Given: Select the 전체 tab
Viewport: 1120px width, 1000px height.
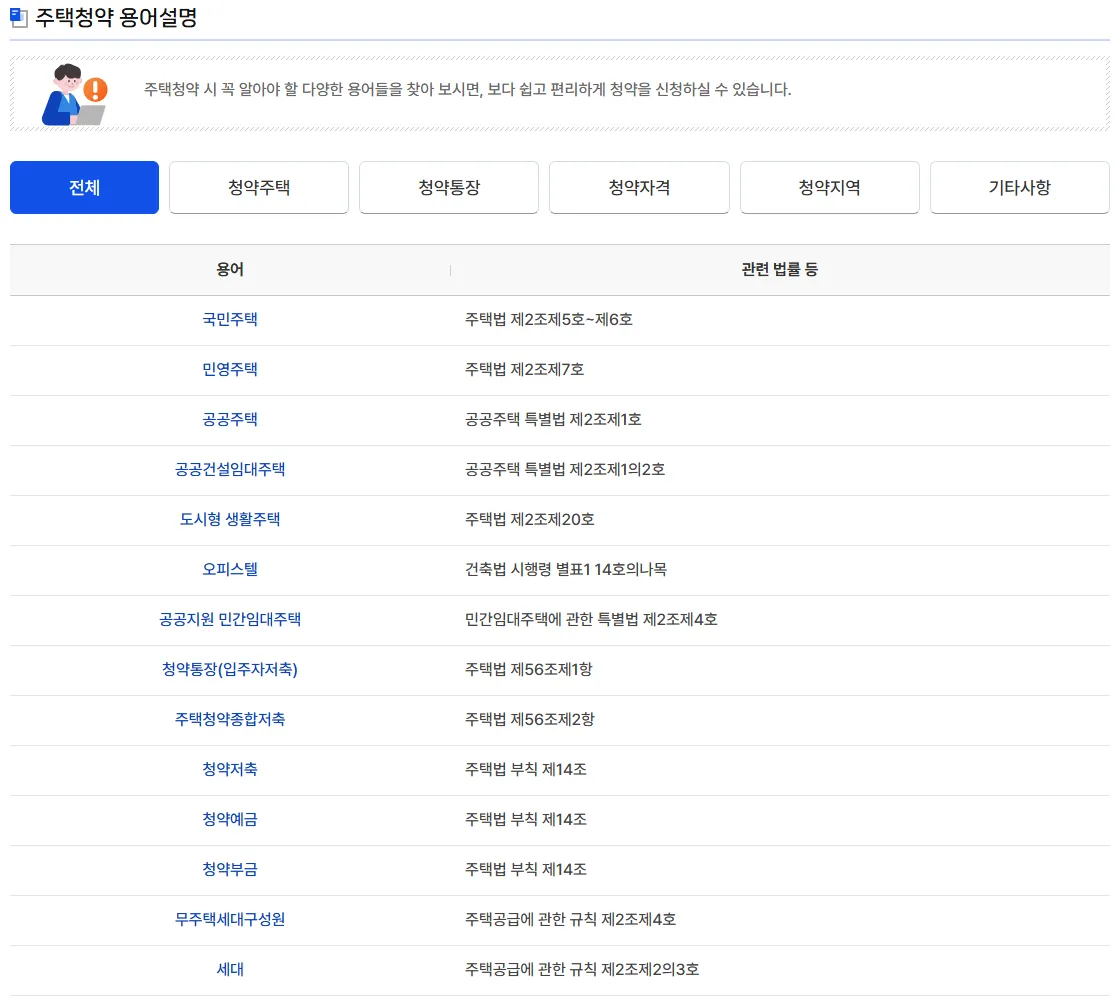Looking at the screenshot, I should pyautogui.click(x=84, y=187).
